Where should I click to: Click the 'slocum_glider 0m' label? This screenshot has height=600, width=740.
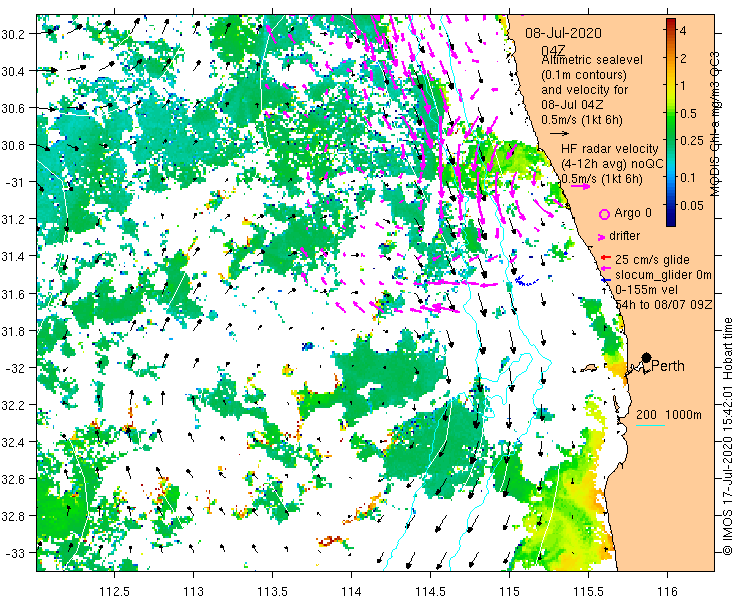[x=663, y=275]
